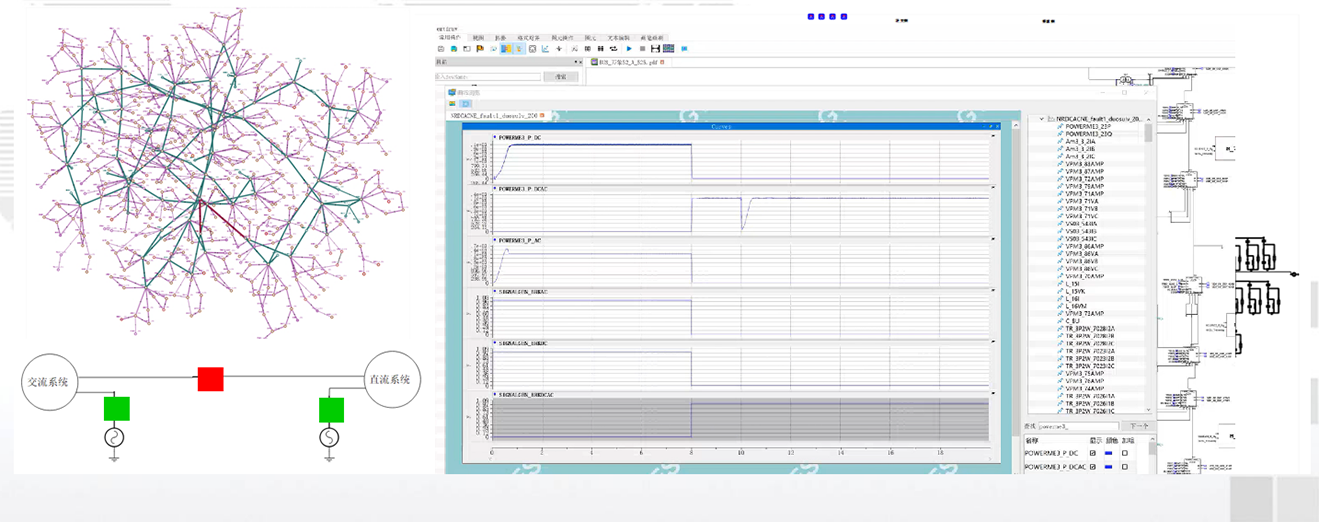Click the highlighted yellow-blue toolbar icon
1319x522 pixels.
[x=506, y=48]
